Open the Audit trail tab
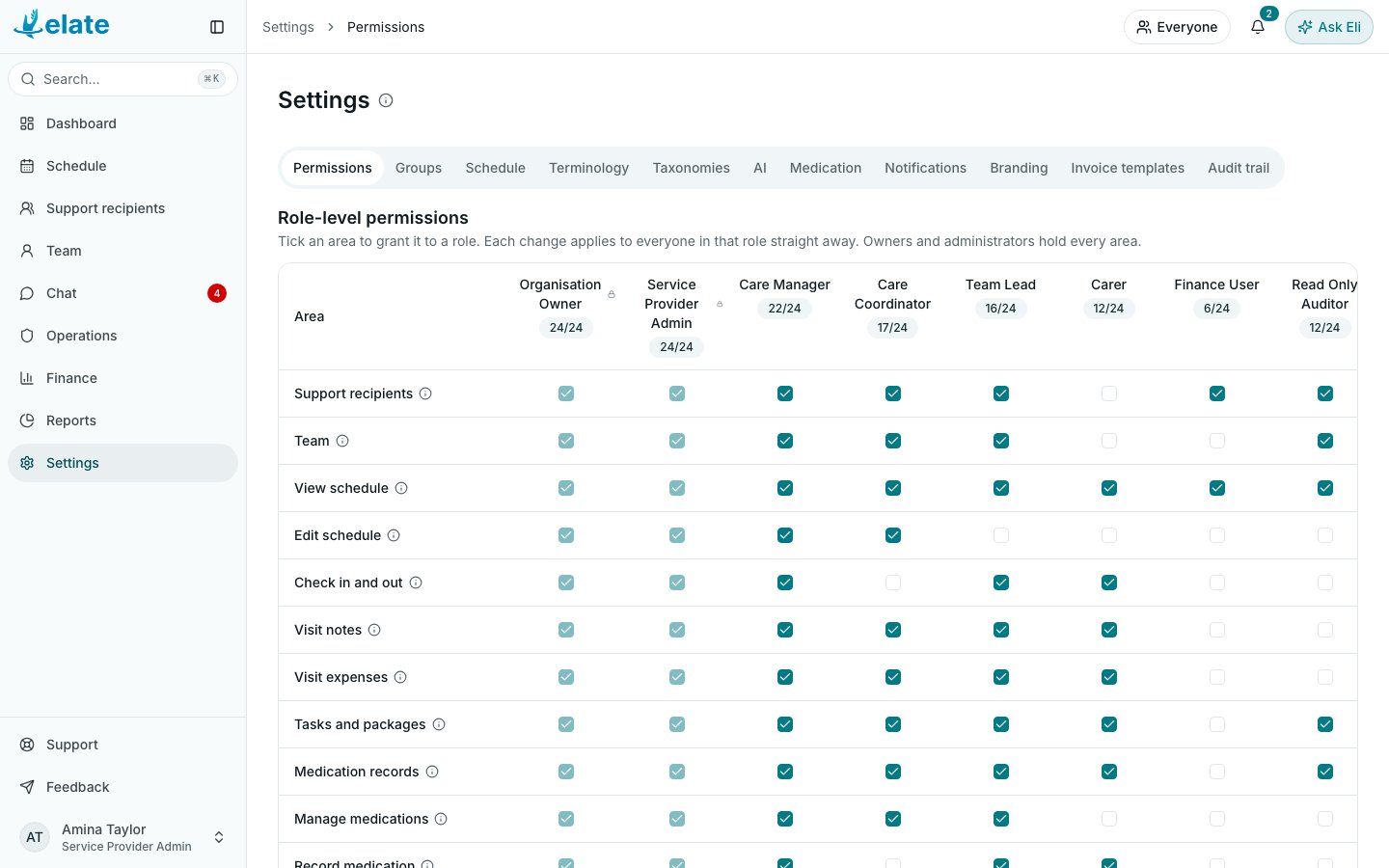The height and width of the screenshot is (868, 1389). click(1239, 168)
